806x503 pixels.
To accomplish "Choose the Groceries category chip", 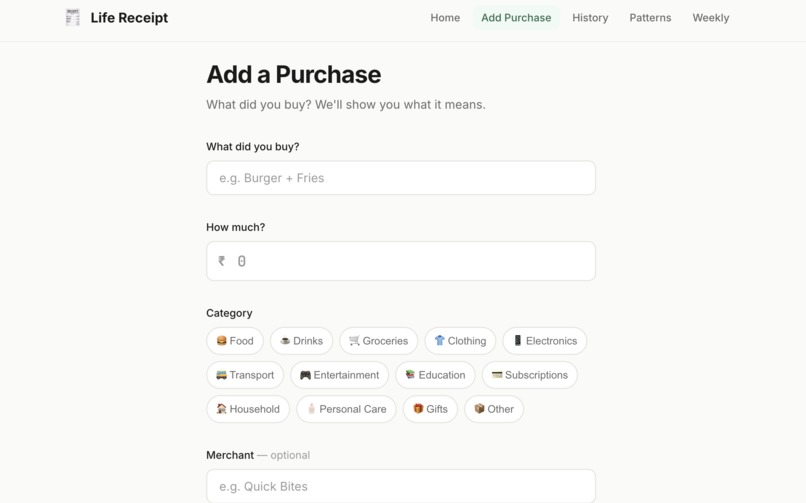I will [378, 341].
